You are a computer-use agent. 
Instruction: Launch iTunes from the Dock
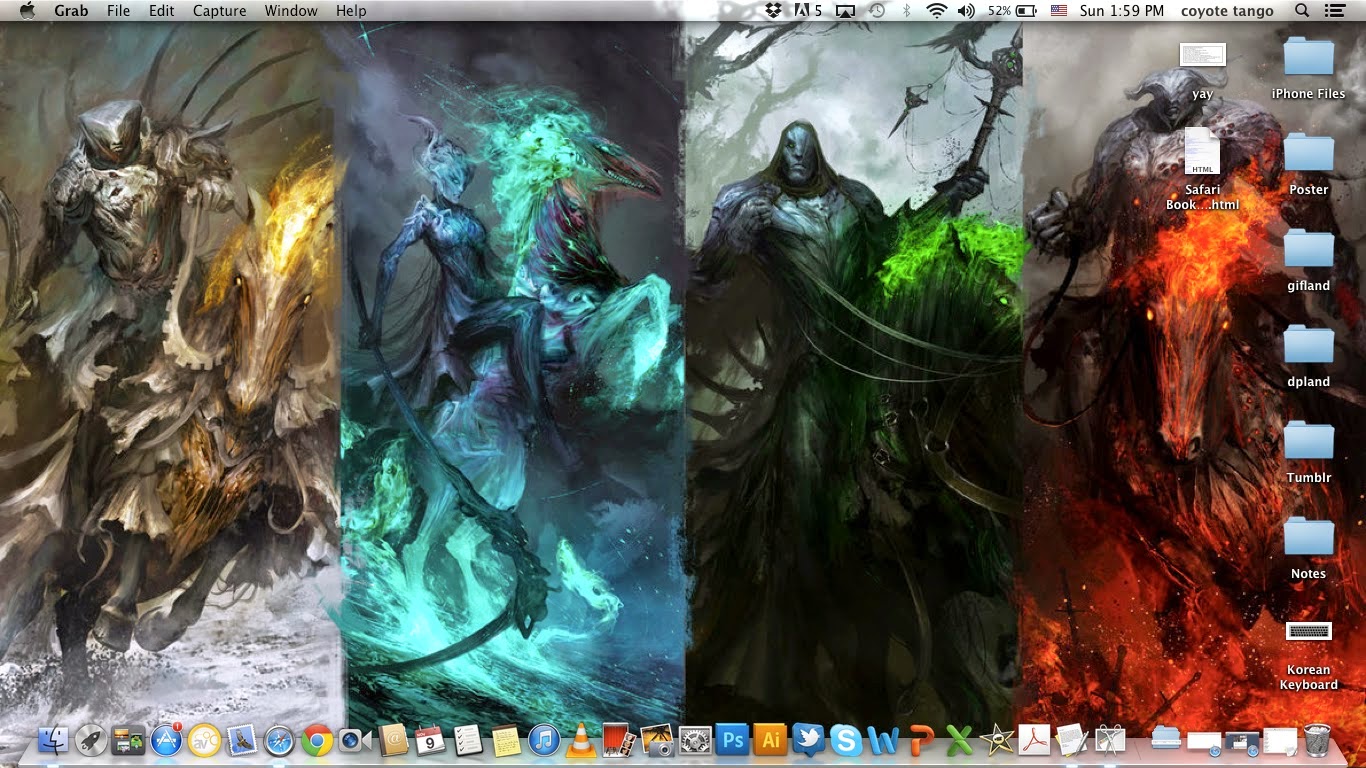[x=543, y=740]
